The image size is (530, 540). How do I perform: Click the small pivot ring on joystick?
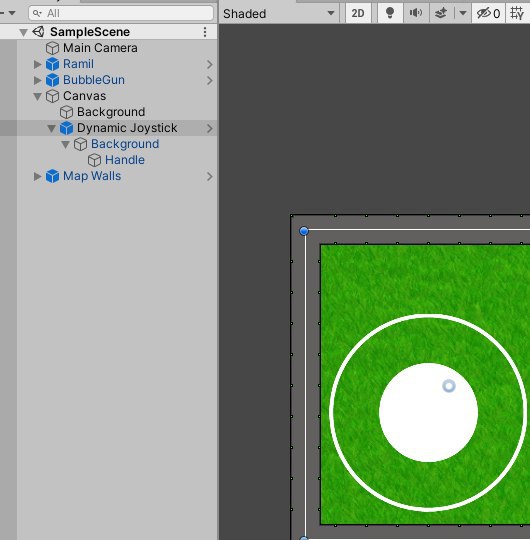coord(449,386)
